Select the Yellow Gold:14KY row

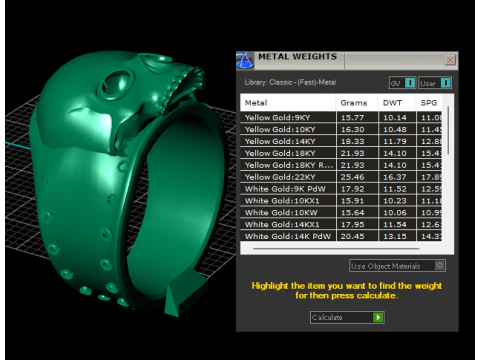click(341, 141)
